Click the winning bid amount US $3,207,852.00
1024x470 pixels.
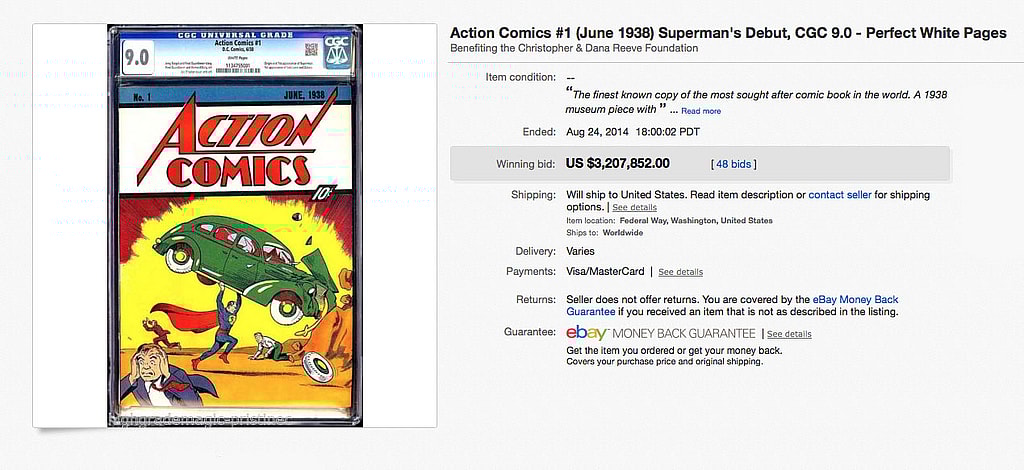pos(618,163)
